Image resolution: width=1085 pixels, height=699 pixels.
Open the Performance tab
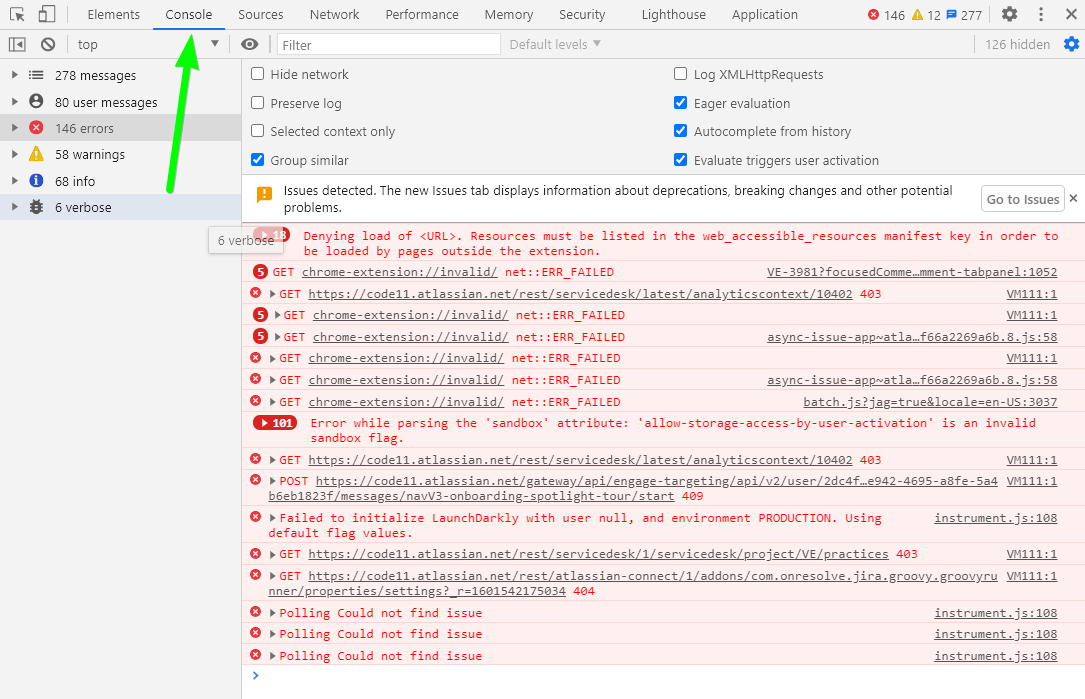pos(422,15)
